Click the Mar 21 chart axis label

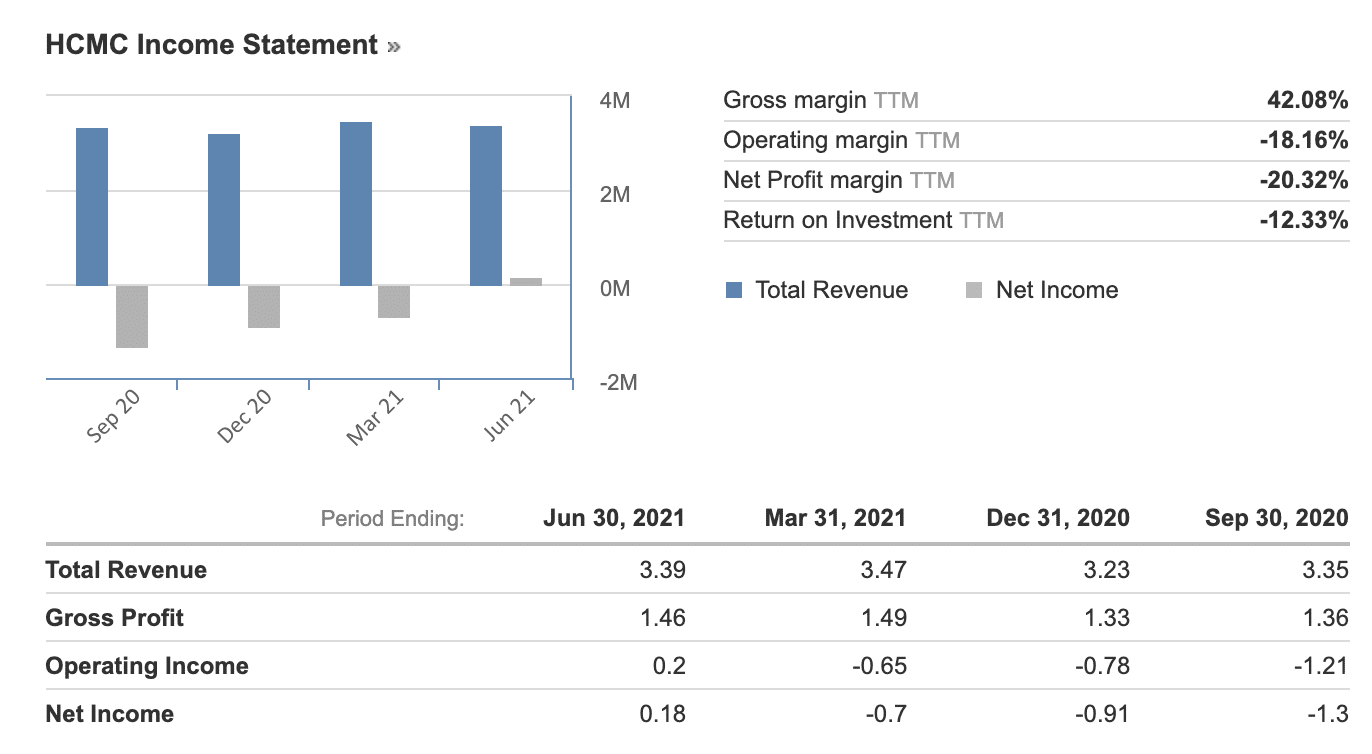[x=375, y=416]
